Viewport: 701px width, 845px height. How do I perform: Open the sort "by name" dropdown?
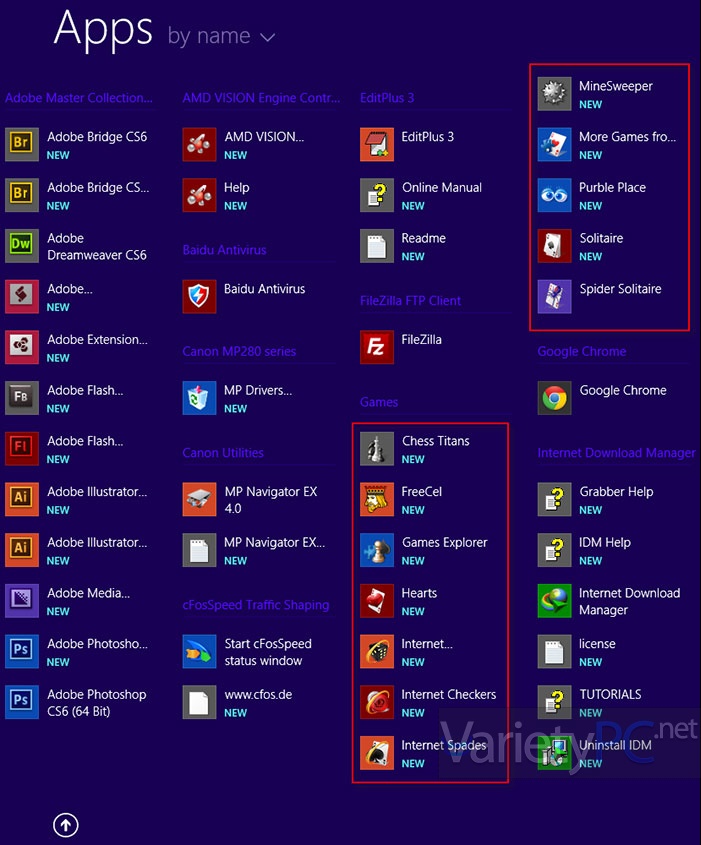click(221, 36)
